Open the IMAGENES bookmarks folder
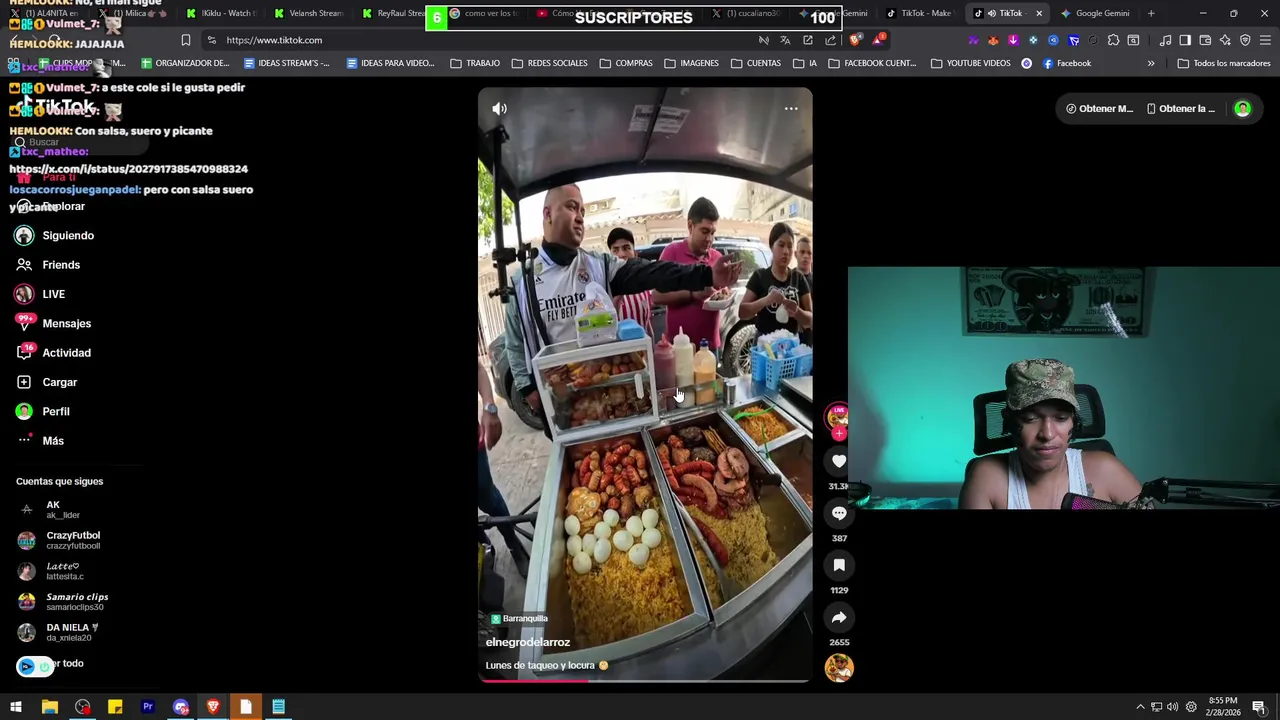Viewport: 1280px width, 720px height. pyautogui.click(x=691, y=63)
